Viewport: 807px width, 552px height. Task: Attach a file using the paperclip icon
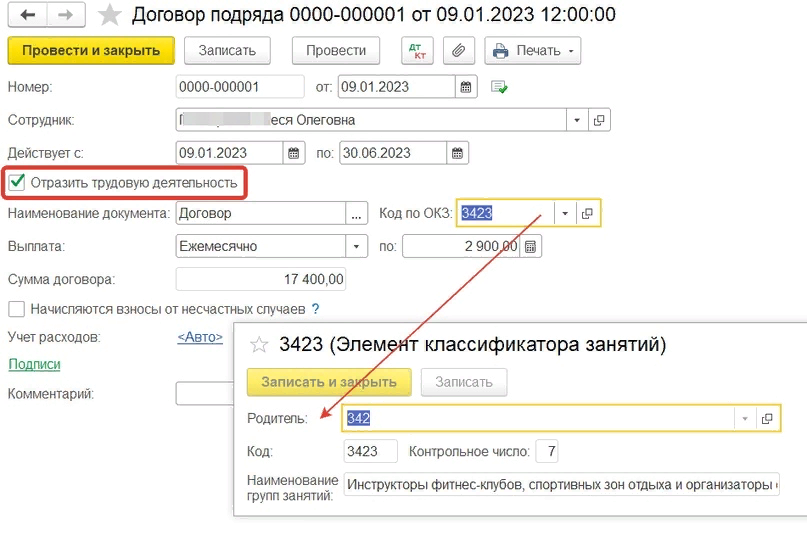tap(459, 50)
